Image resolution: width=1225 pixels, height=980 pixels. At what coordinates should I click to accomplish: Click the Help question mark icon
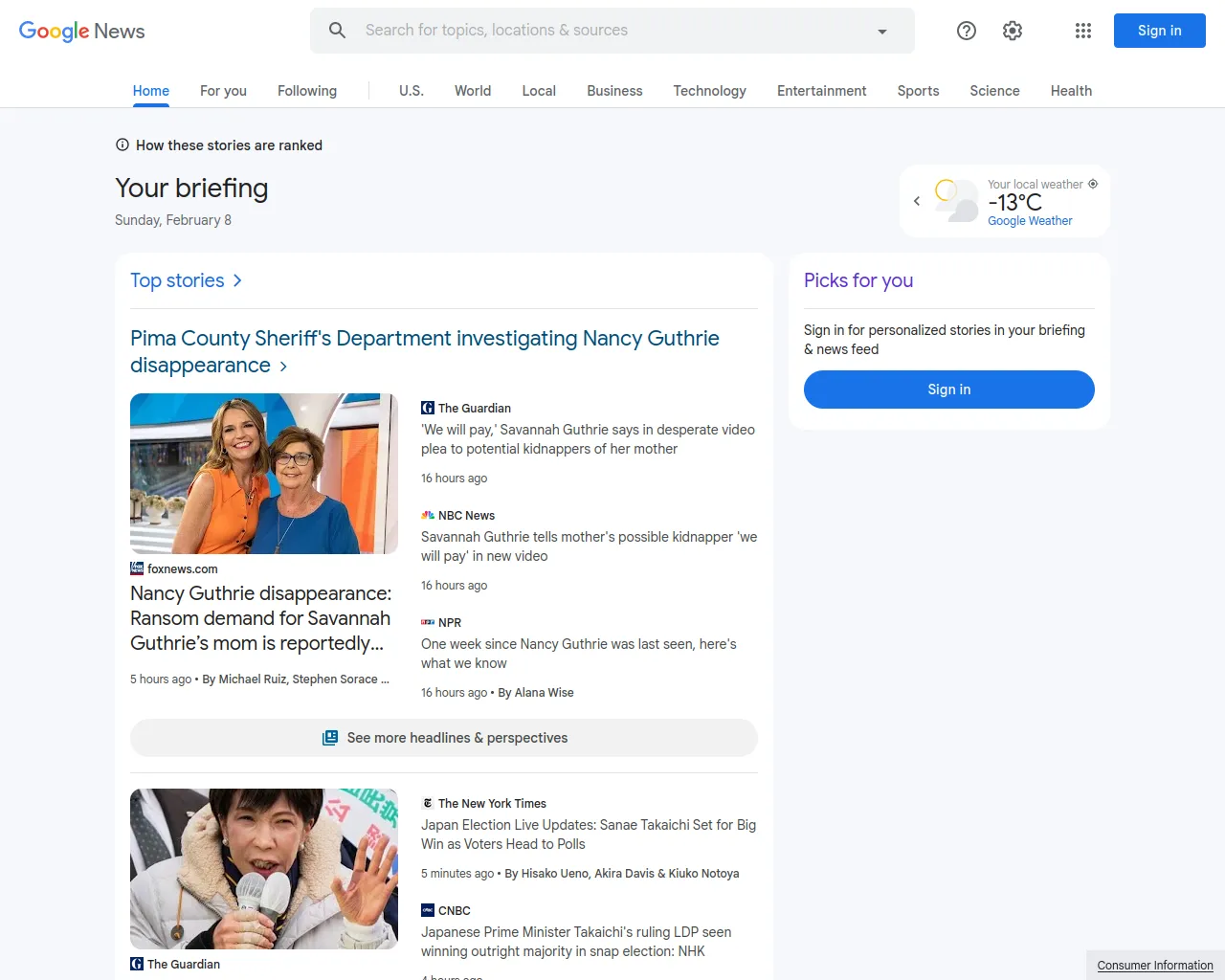[x=966, y=31]
